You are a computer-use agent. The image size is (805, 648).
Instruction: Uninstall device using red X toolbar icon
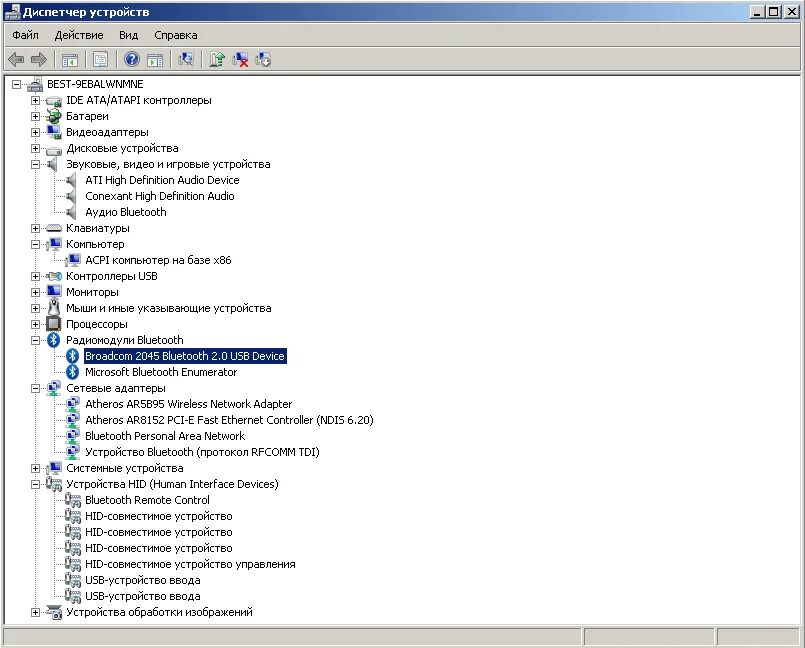pos(240,60)
